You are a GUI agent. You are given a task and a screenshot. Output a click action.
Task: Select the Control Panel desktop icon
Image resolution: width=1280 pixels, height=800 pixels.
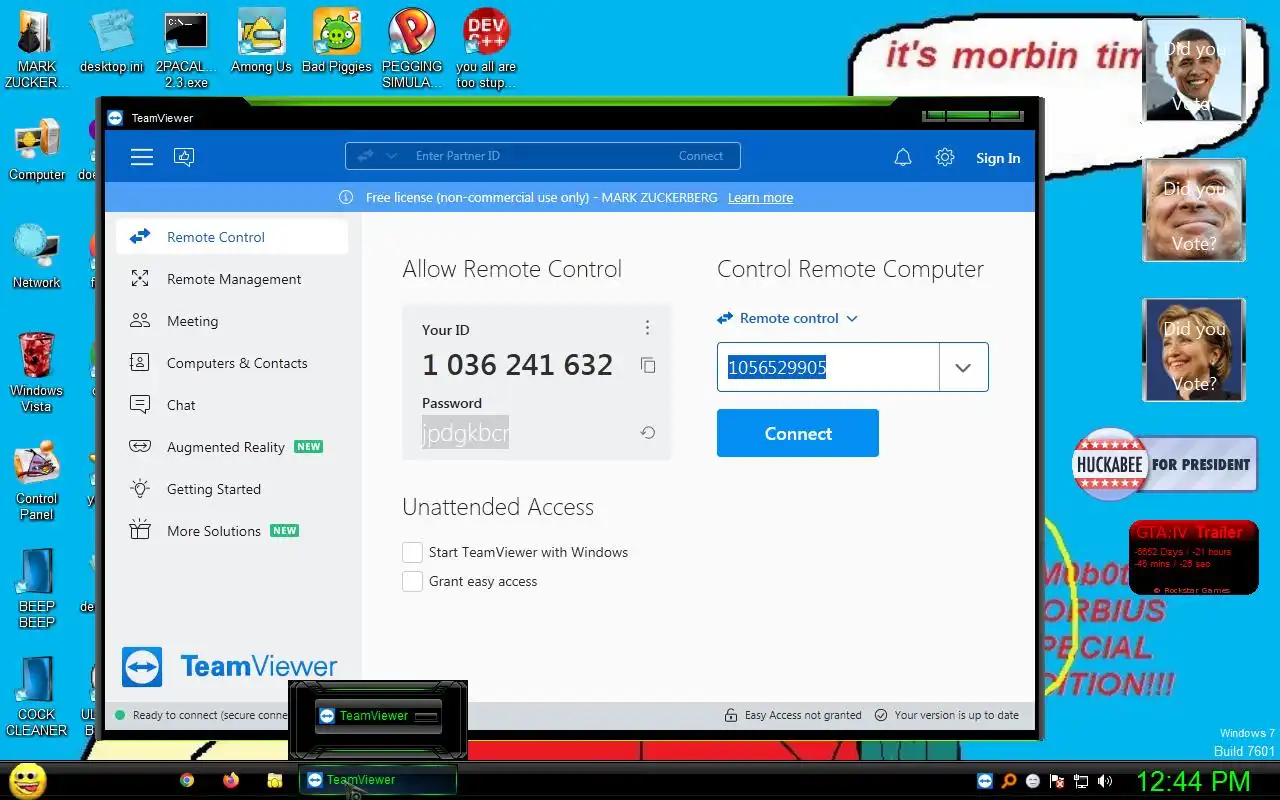pyautogui.click(x=37, y=482)
